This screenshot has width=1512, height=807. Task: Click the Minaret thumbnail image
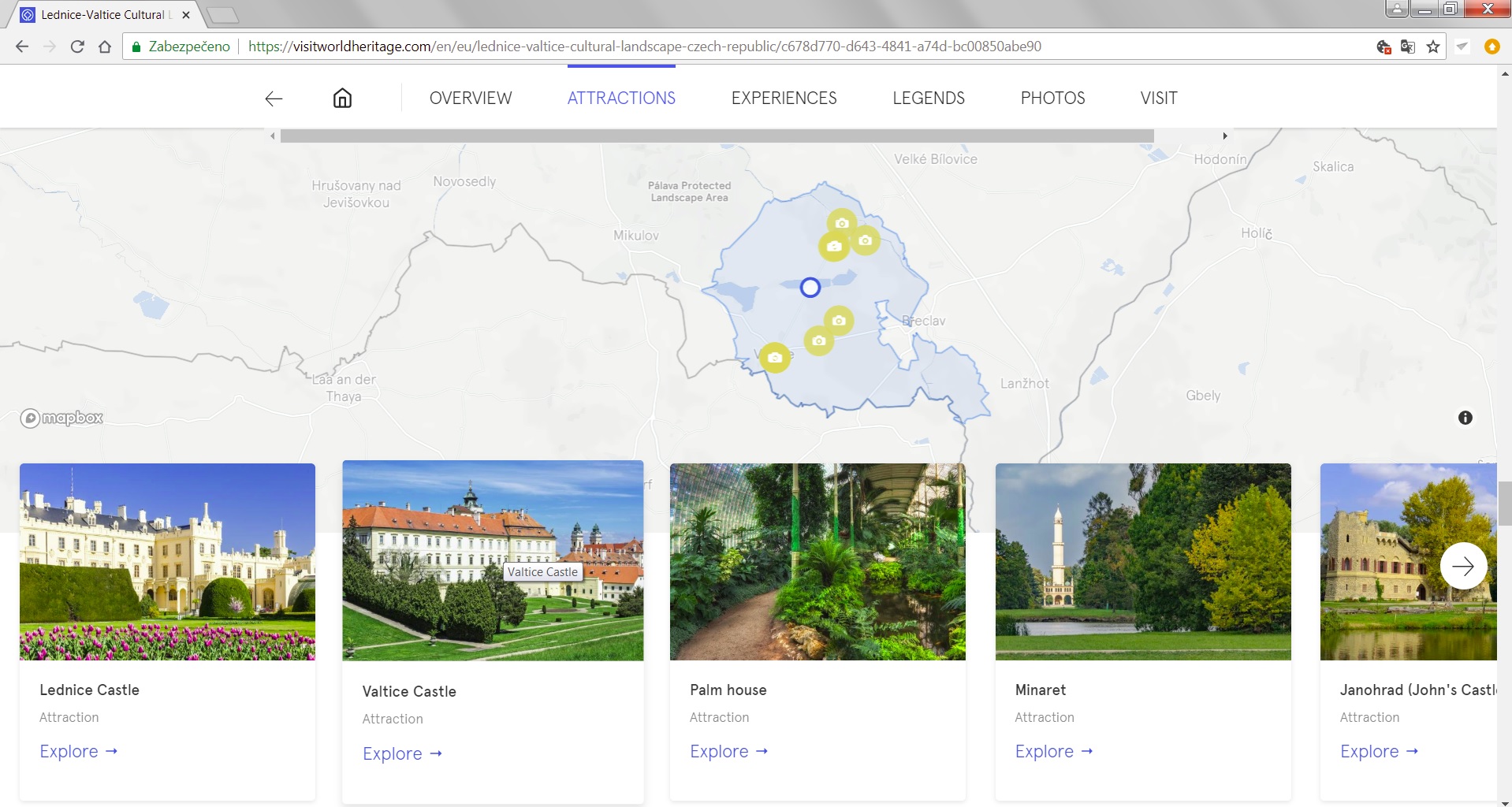pyautogui.click(x=1143, y=561)
